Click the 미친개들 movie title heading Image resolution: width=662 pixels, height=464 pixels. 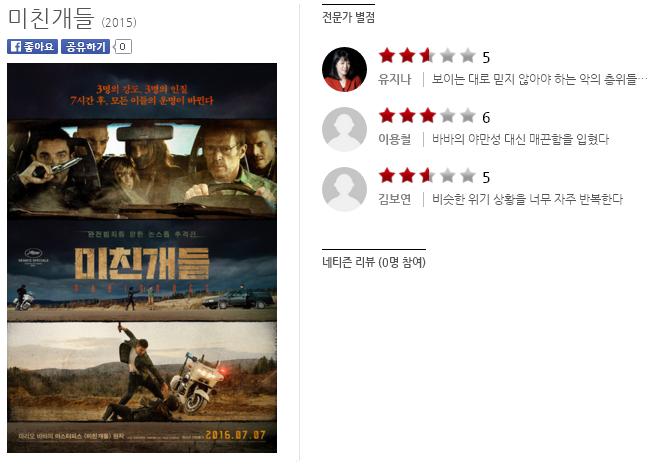(x=51, y=18)
